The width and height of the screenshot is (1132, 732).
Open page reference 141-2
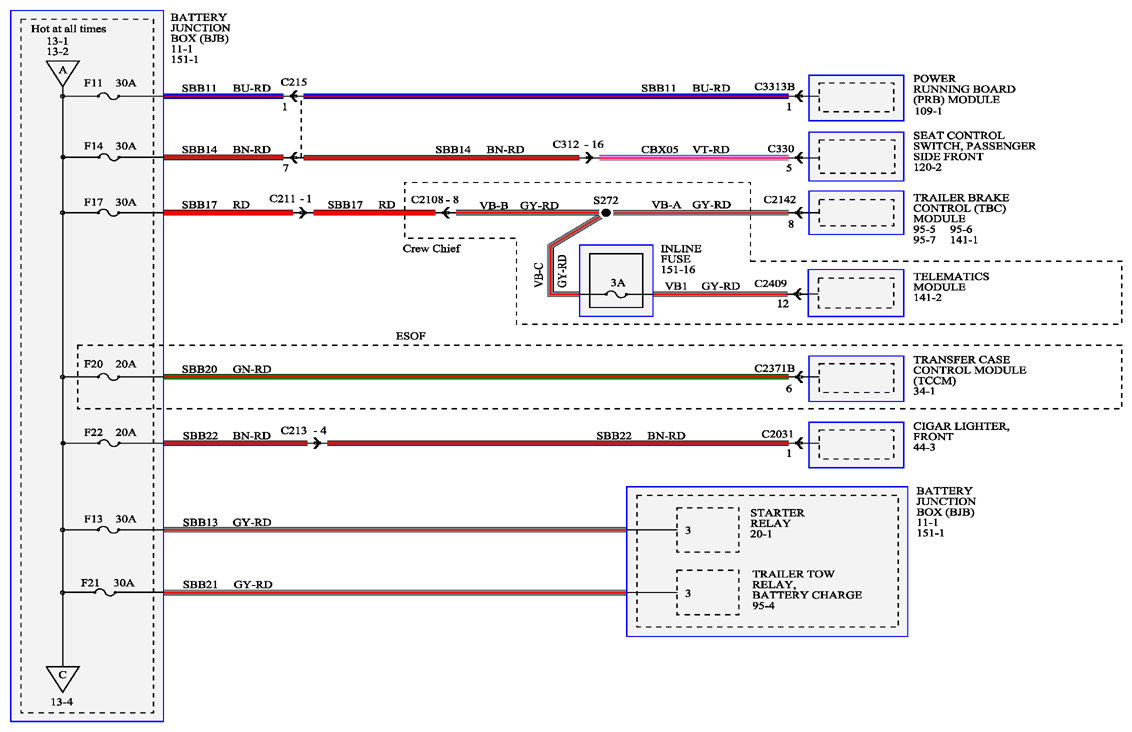[x=928, y=297]
